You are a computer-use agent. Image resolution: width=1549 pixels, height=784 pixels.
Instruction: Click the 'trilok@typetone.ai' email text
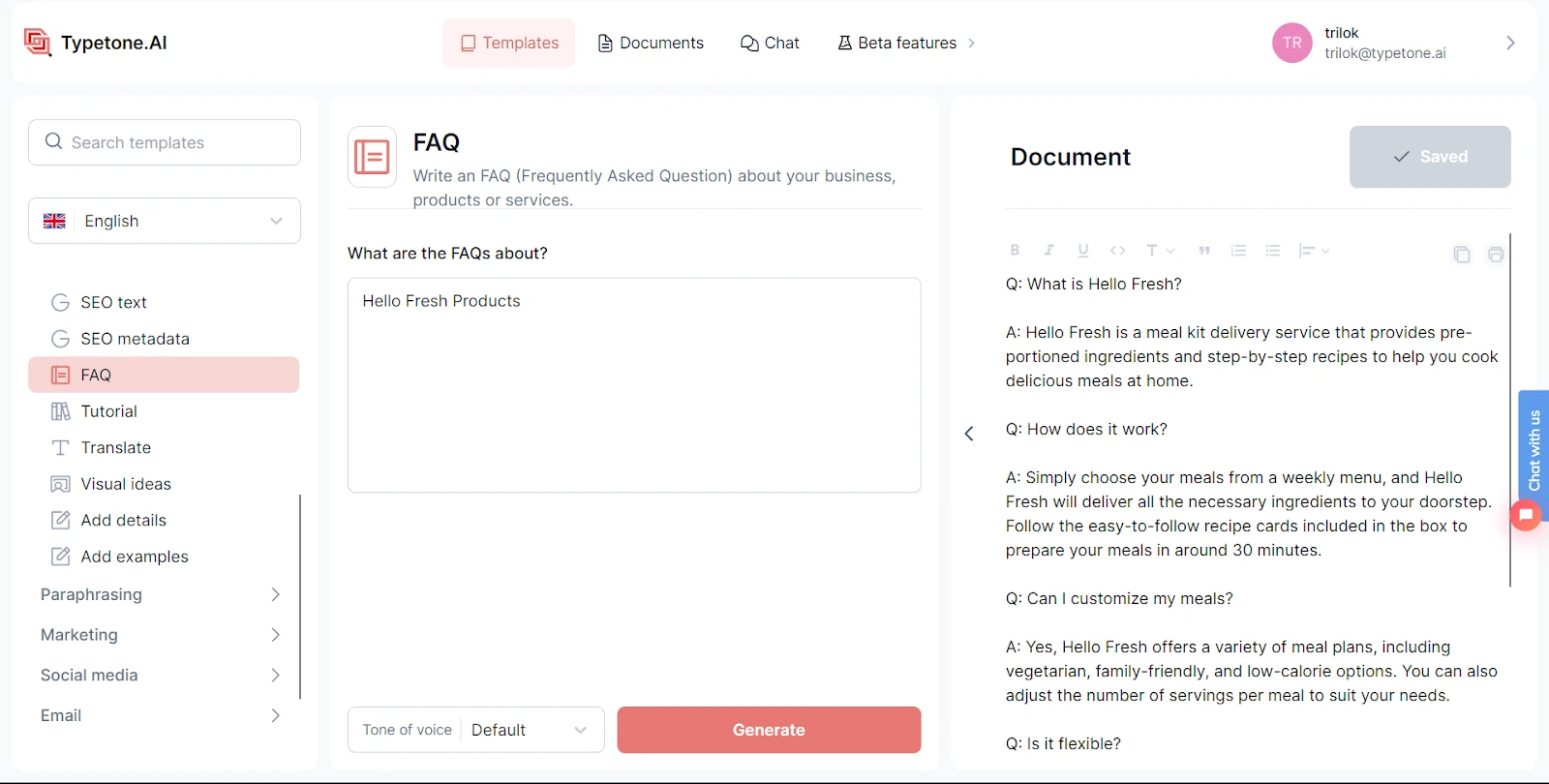click(x=1385, y=53)
